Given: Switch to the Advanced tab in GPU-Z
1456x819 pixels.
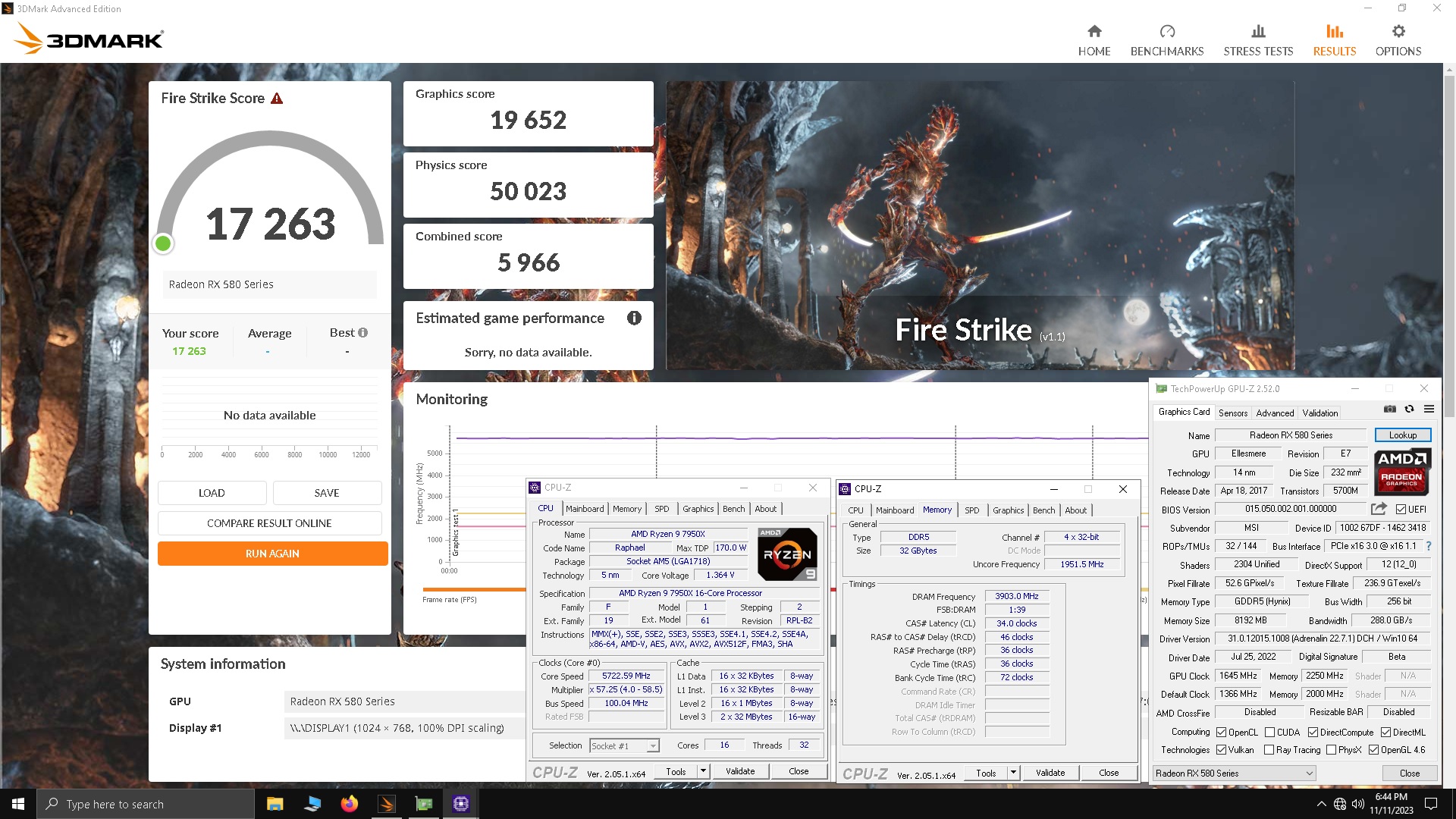Looking at the screenshot, I should 1275,413.
